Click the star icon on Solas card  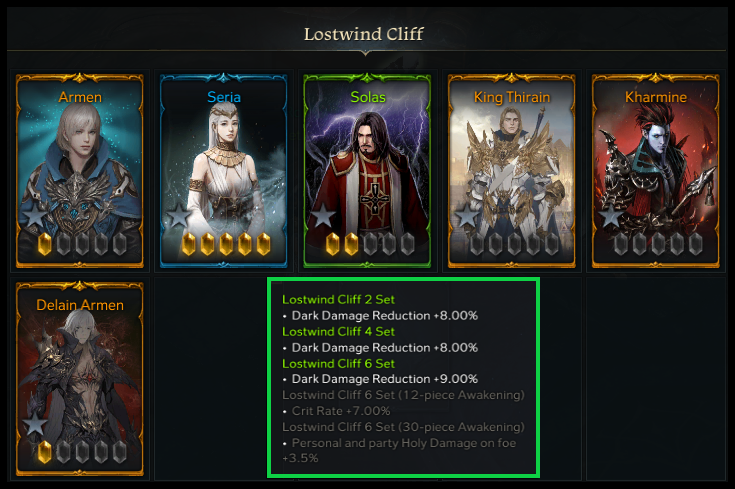tap(323, 216)
